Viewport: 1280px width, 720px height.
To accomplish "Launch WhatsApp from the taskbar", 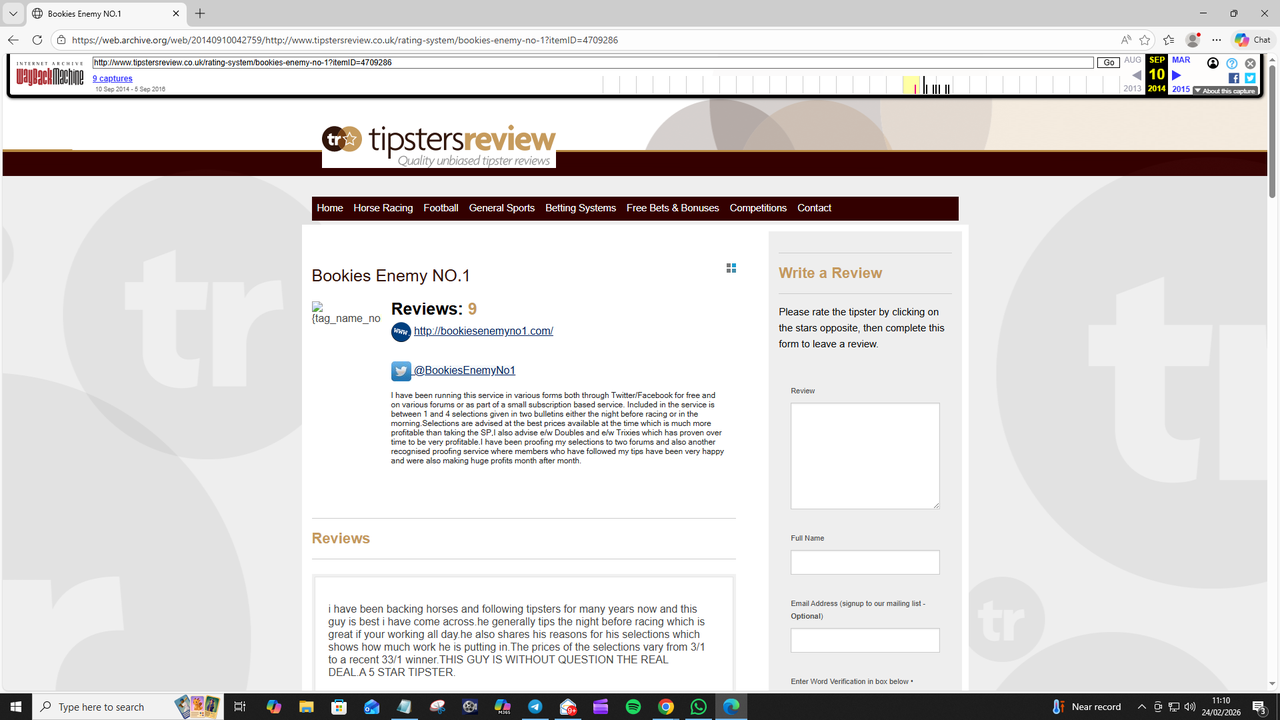I will 698,707.
